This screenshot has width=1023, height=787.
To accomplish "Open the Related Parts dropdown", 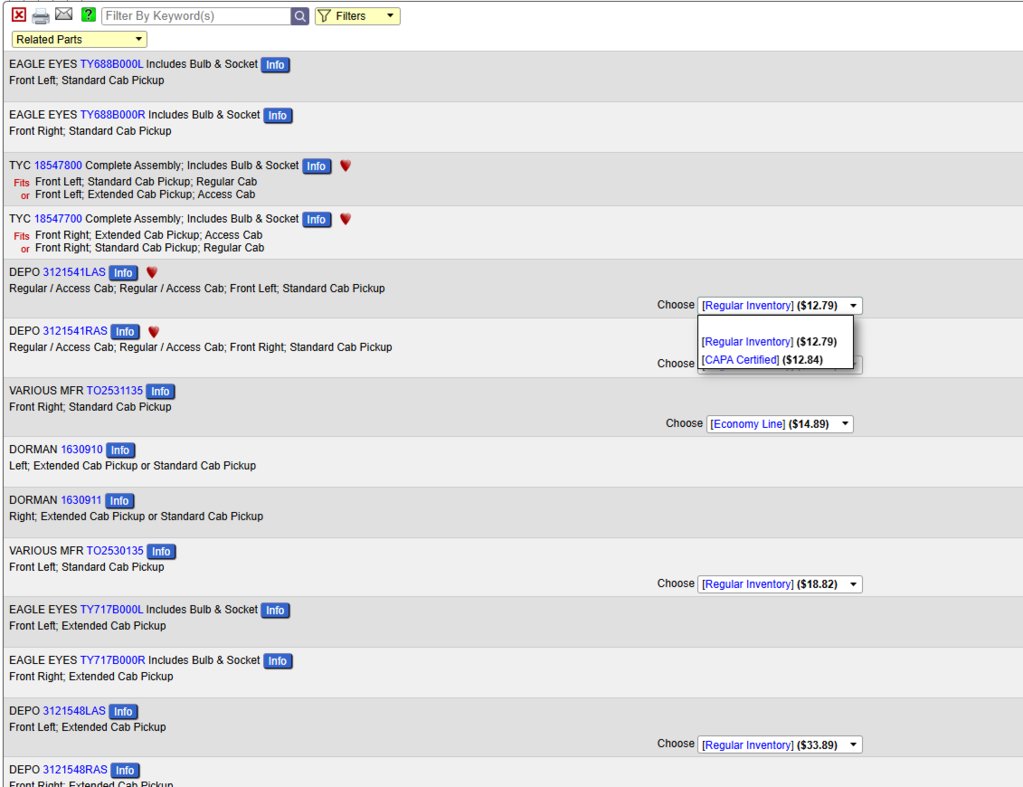I will (79, 39).
